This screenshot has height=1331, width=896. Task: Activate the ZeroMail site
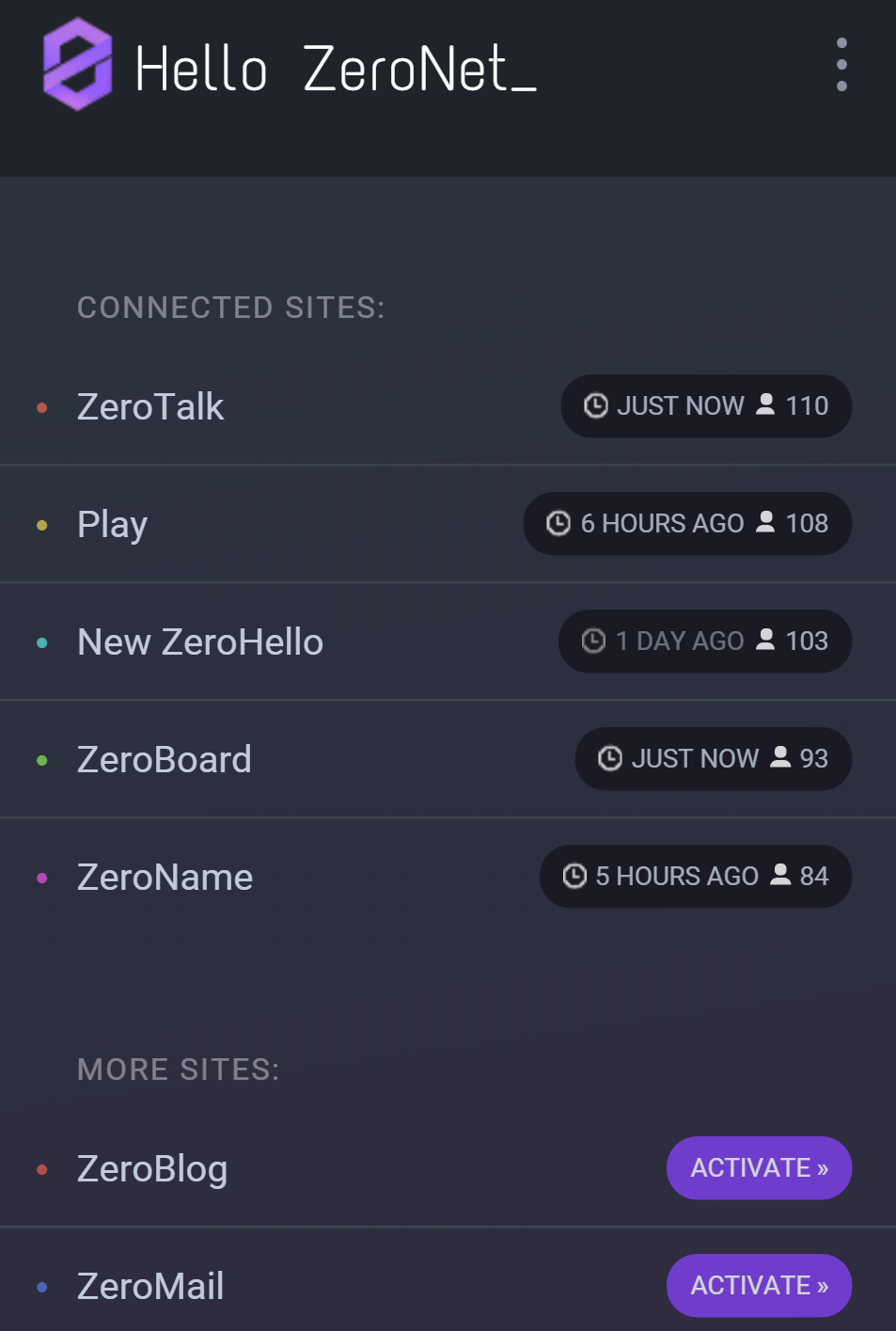click(x=759, y=1286)
